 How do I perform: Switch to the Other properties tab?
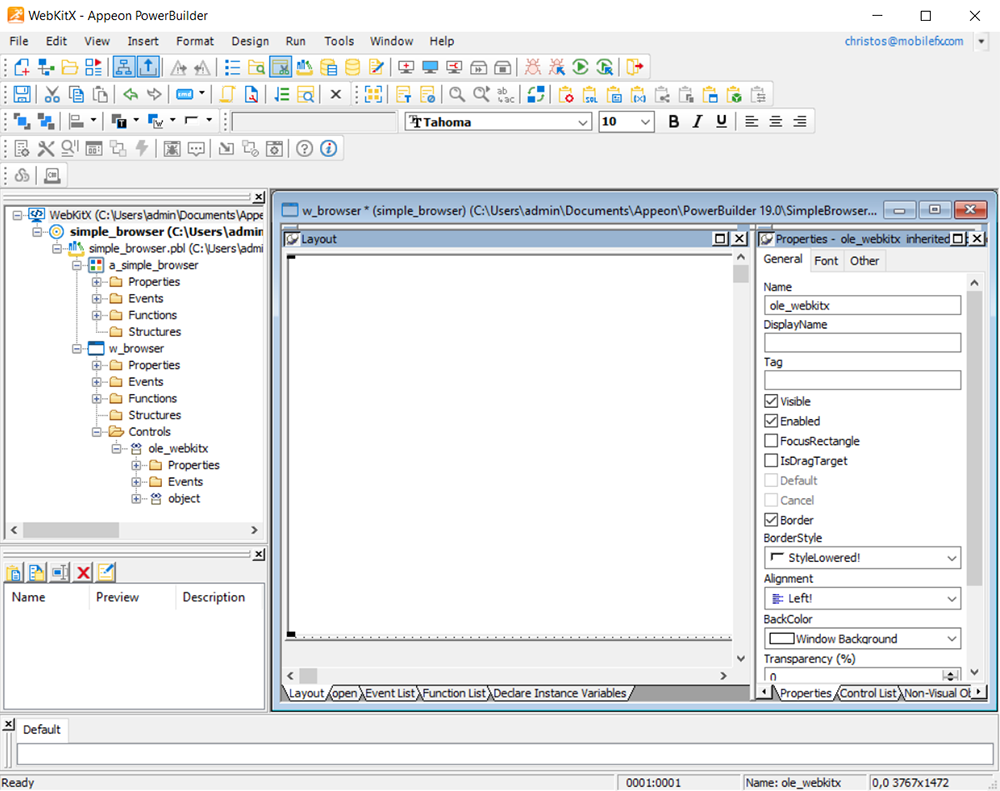[x=864, y=261]
